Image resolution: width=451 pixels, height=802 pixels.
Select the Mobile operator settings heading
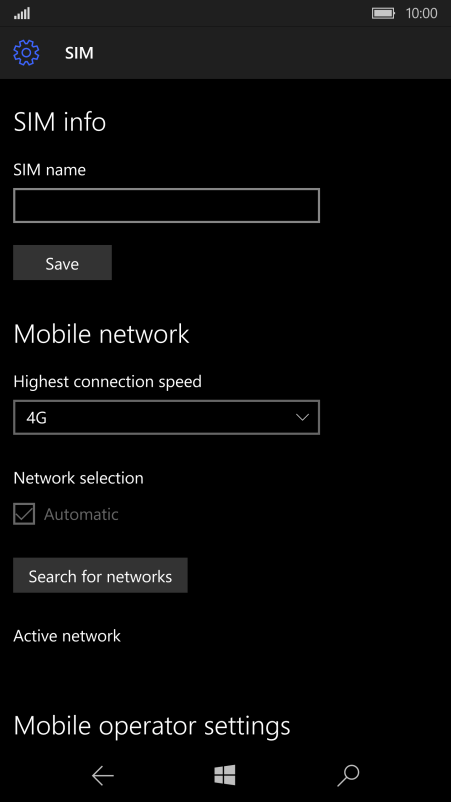point(151,726)
